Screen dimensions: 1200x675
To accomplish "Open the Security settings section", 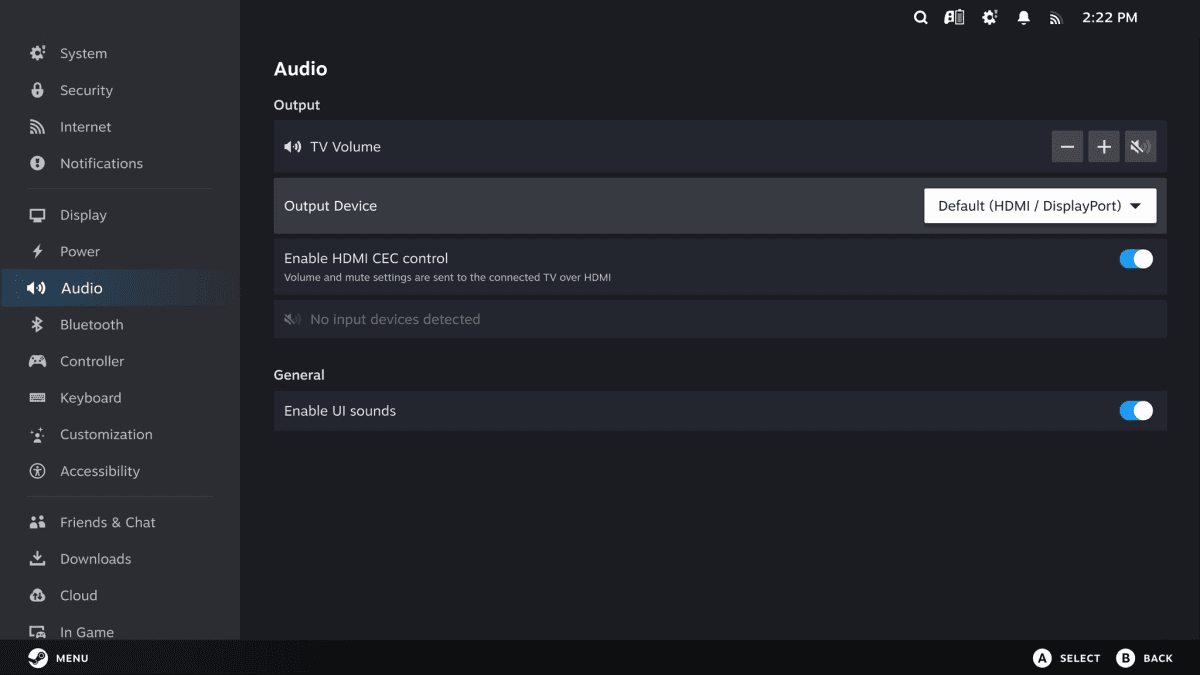I will click(120, 90).
